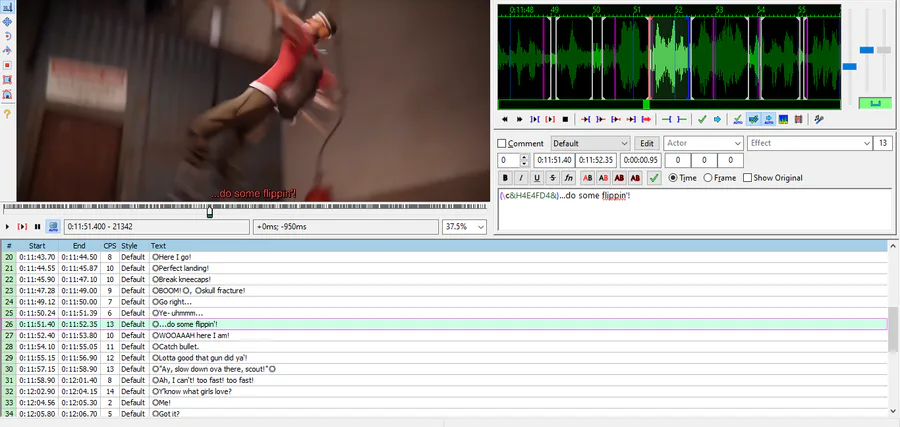Image resolution: width=900 pixels, height=427 pixels.
Task: Go to selection with blue arrow icon
Action: 717,119
